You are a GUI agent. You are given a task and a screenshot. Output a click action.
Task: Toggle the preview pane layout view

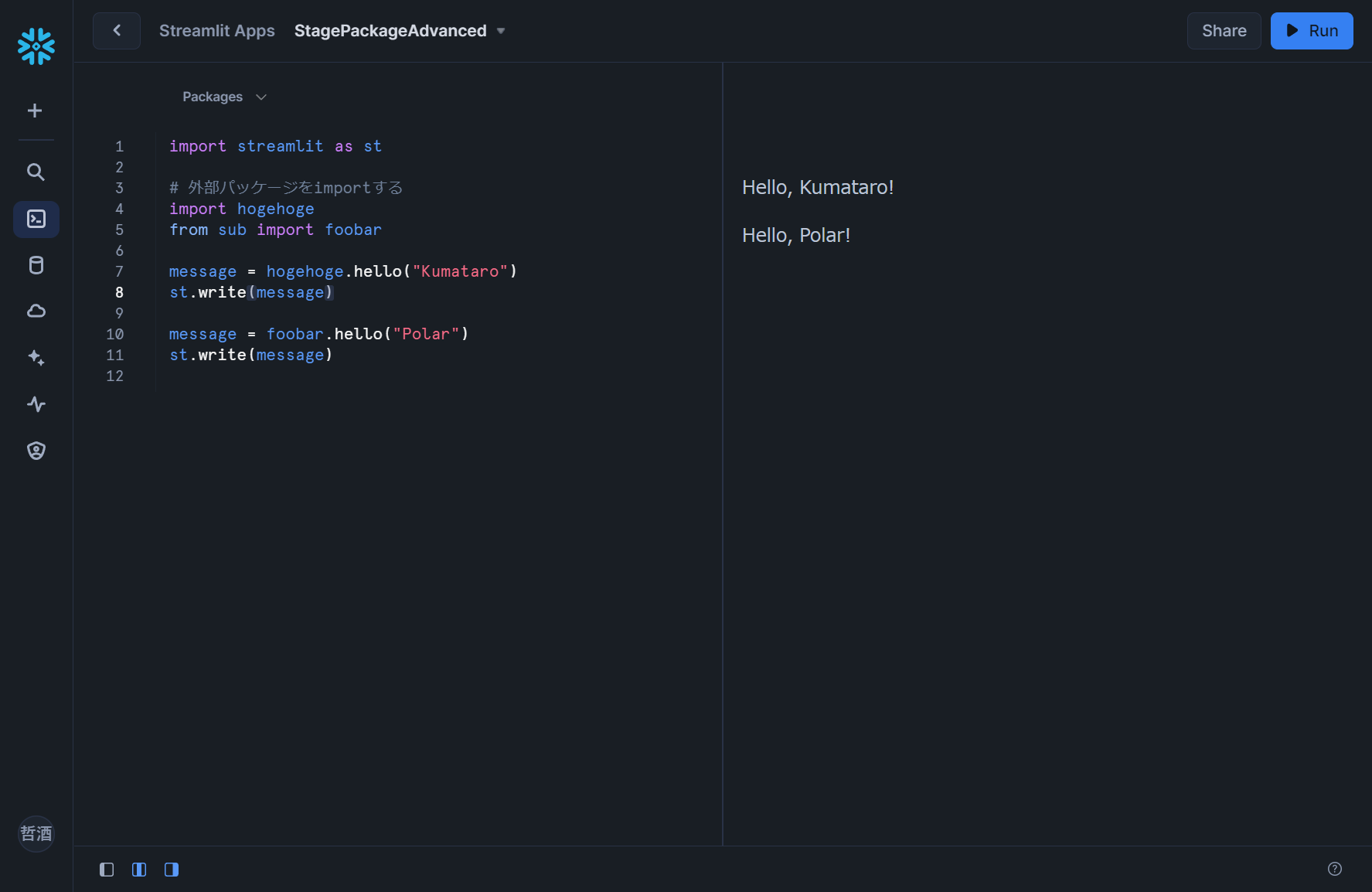[x=172, y=869]
